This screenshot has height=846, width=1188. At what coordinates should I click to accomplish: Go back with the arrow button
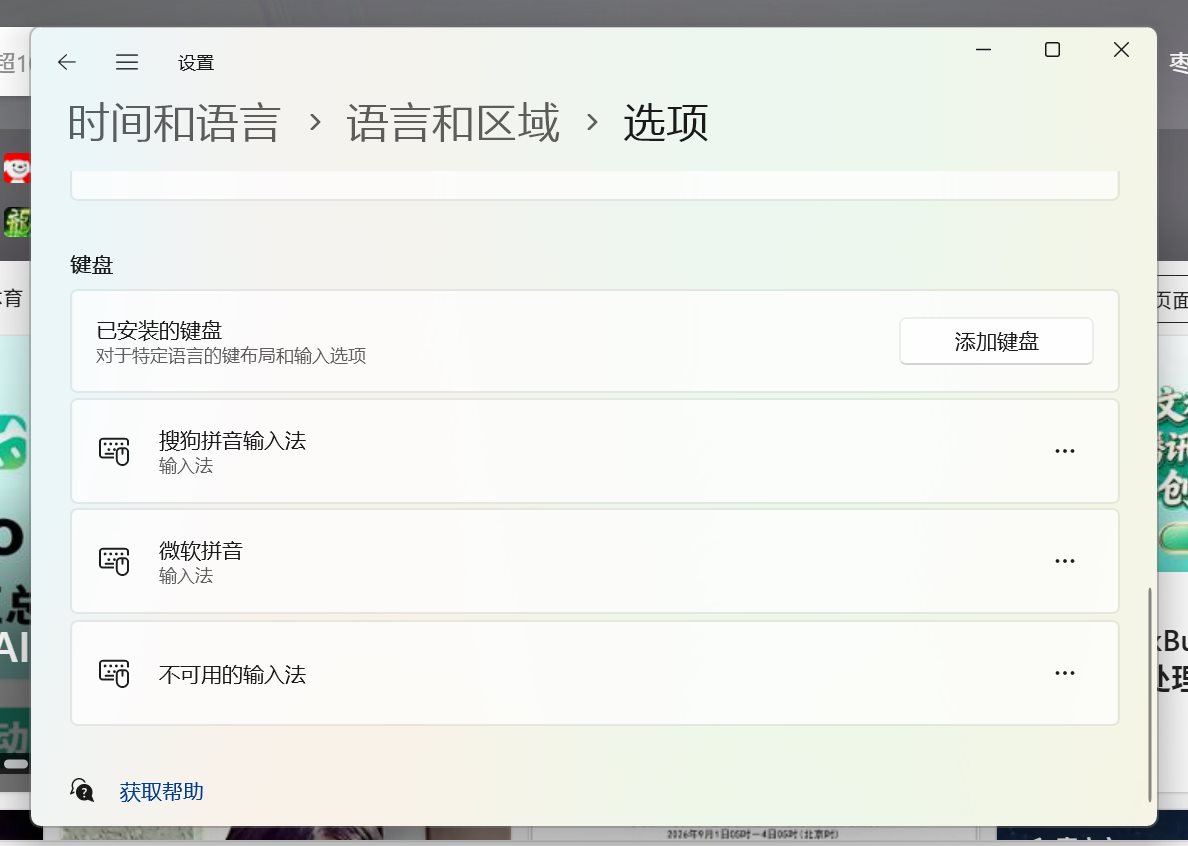pyautogui.click(x=67, y=62)
